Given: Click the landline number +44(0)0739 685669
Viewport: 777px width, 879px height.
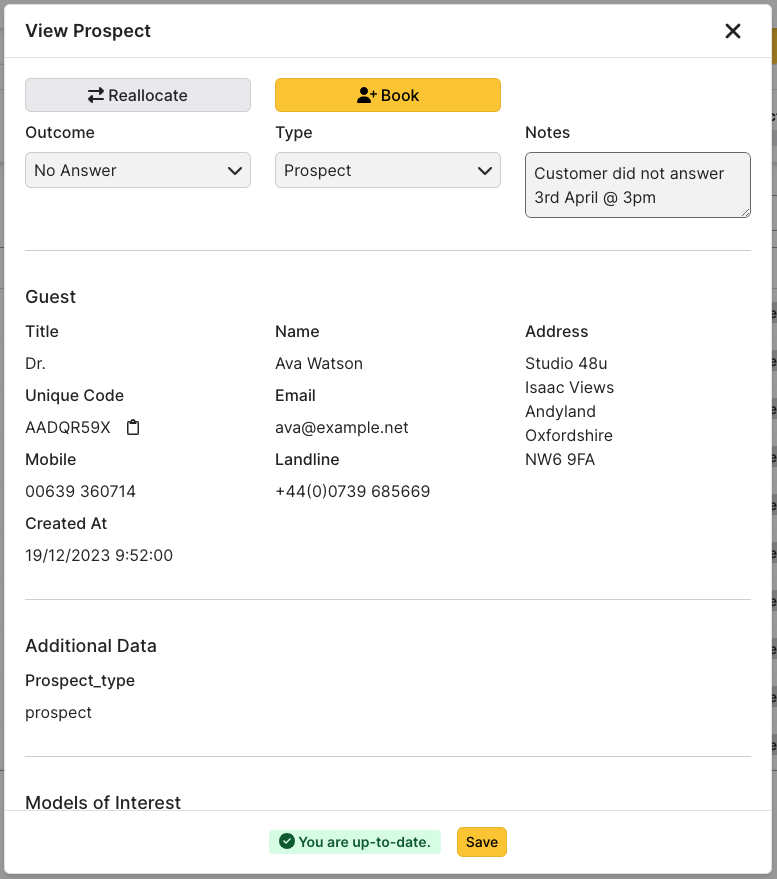Looking at the screenshot, I should coord(352,492).
